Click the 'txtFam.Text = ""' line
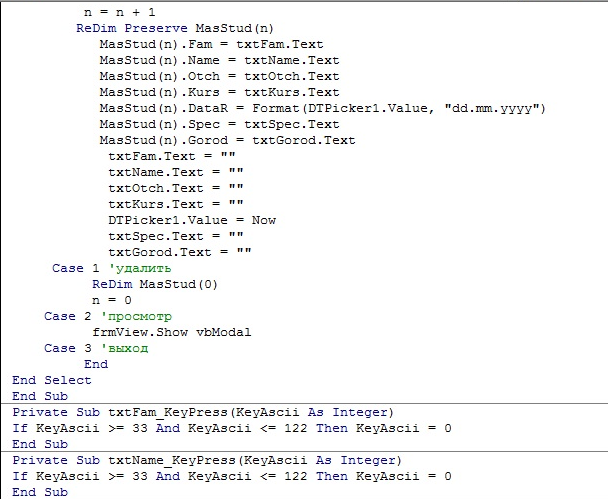608x499 pixels. 172,156
